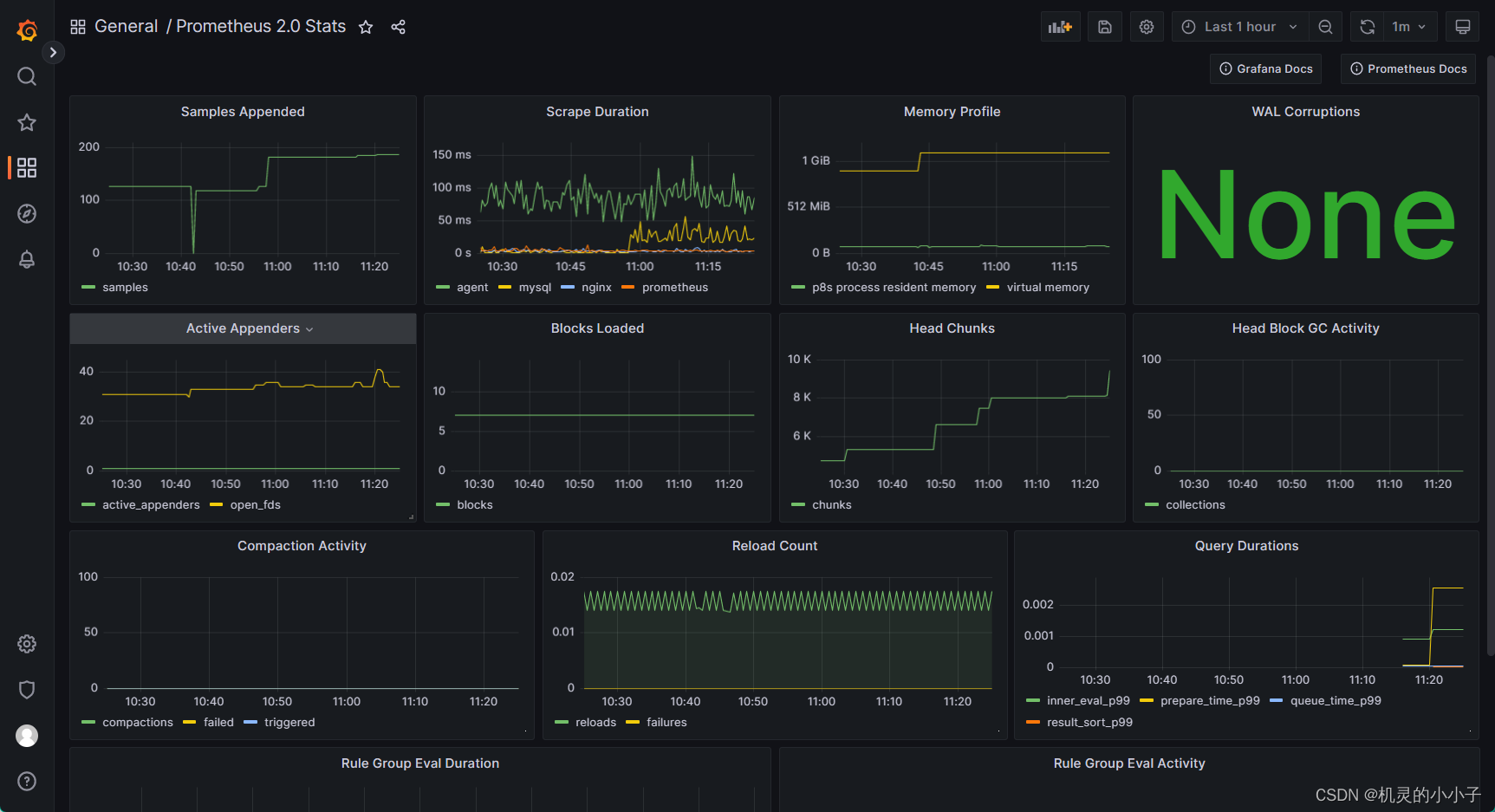Open the Help question mark icon
This screenshot has height=812, width=1495.
click(27, 781)
